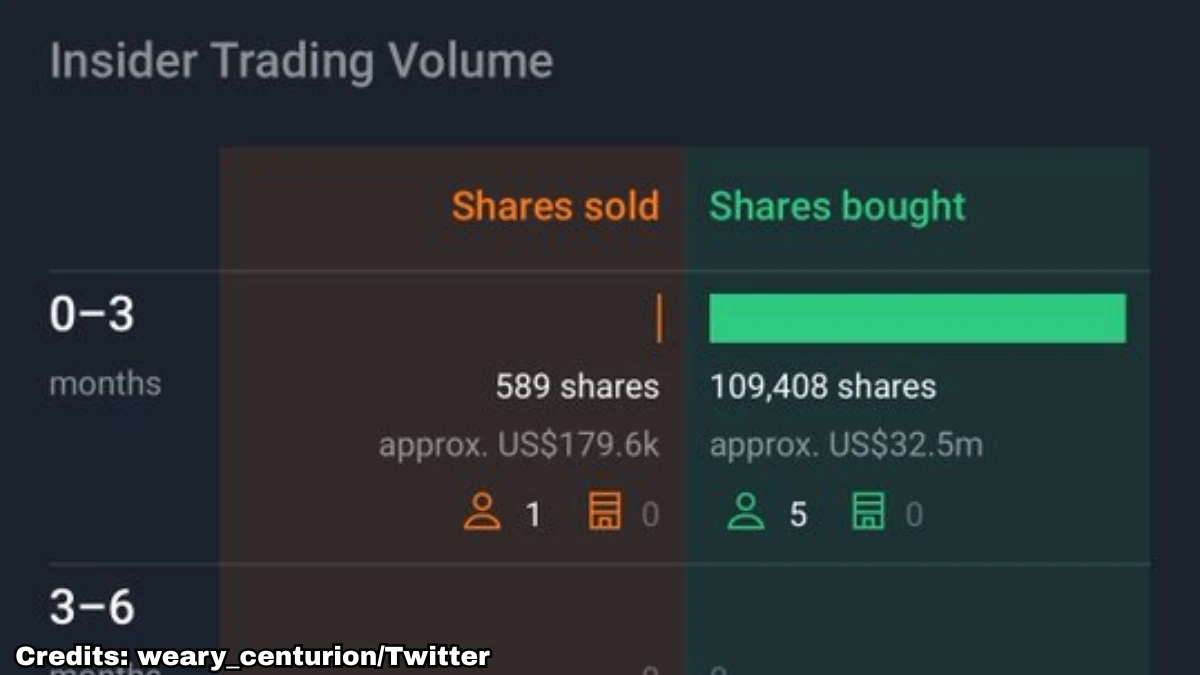Click the green person icon under shares bought

point(745,514)
